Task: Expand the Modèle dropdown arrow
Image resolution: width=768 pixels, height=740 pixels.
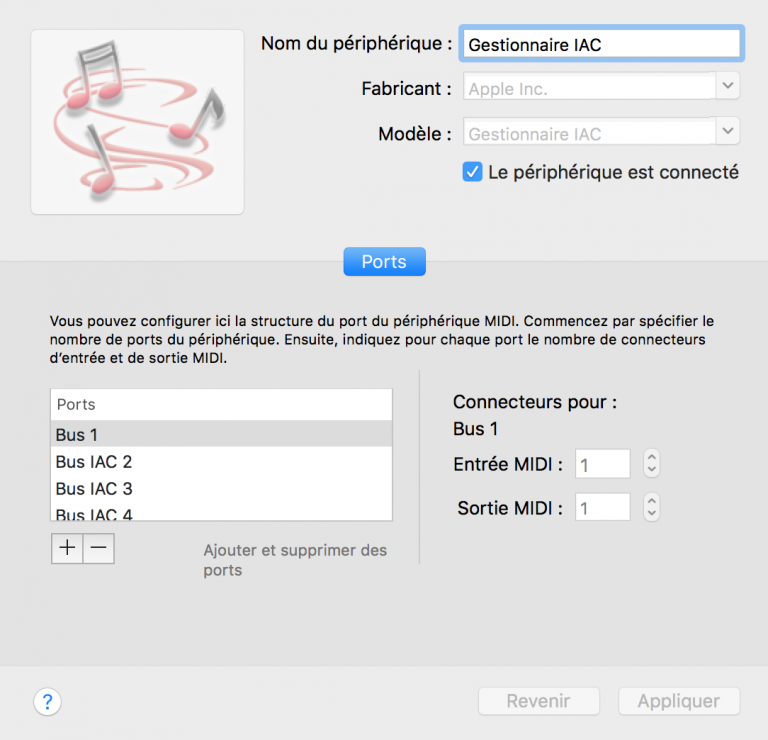Action: [x=728, y=131]
